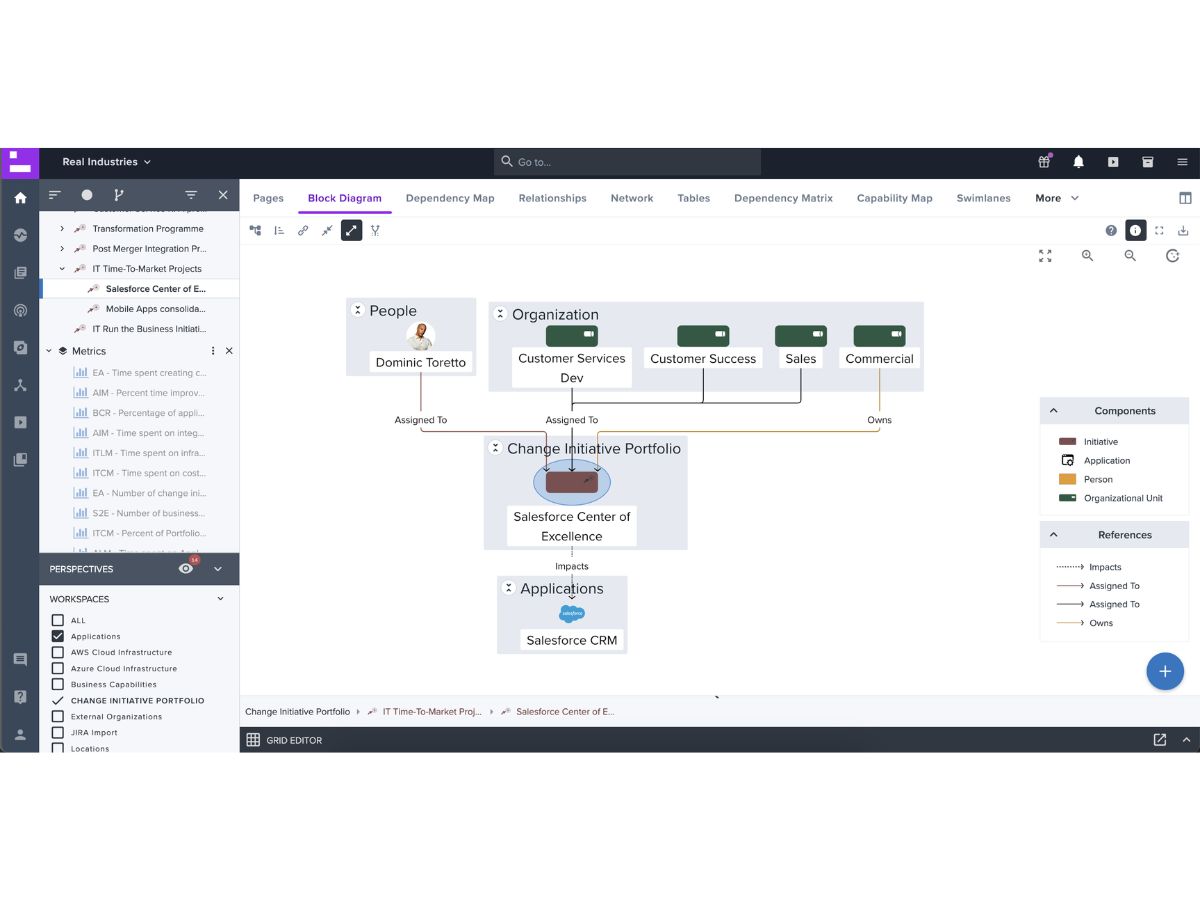This screenshot has width=1200, height=900.
Task: Open notifications bell icon
Action: pos(1079,161)
